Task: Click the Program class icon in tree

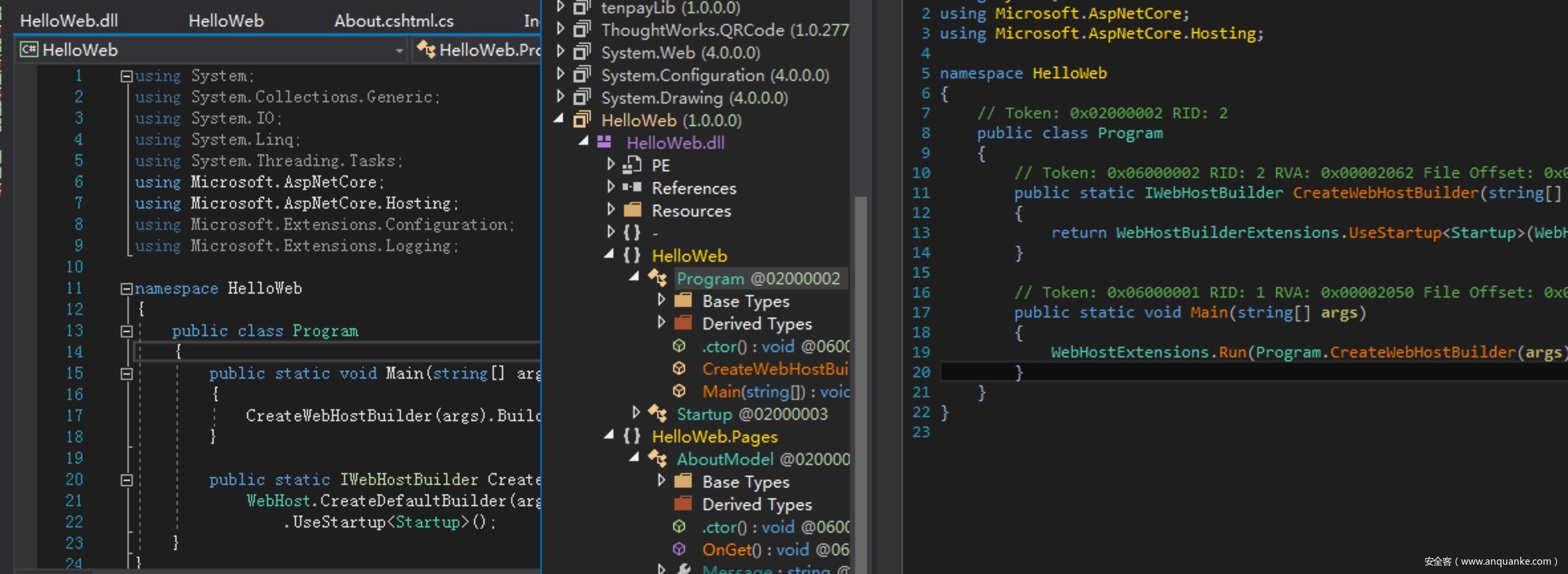Action: (x=657, y=278)
